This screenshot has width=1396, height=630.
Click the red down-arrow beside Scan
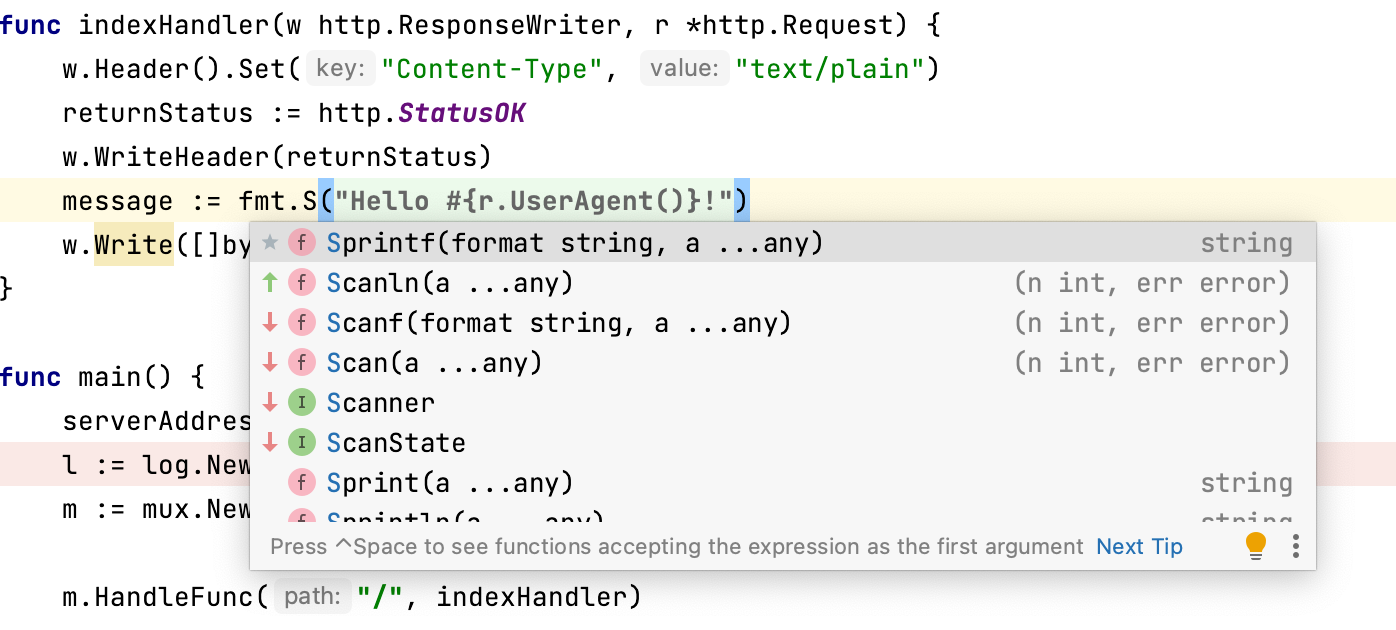269,363
